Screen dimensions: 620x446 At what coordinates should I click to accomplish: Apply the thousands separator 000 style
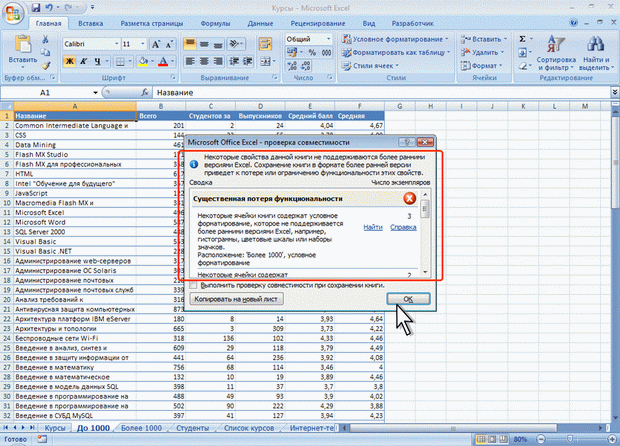(326, 52)
